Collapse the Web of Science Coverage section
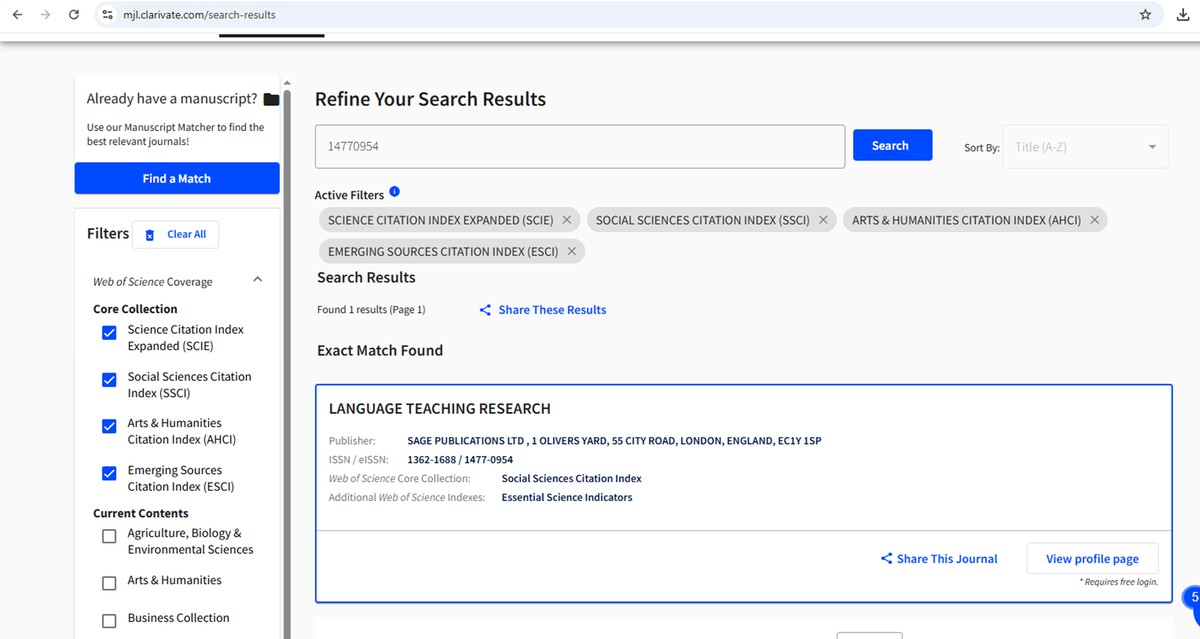This screenshot has width=1200, height=639. click(257, 281)
